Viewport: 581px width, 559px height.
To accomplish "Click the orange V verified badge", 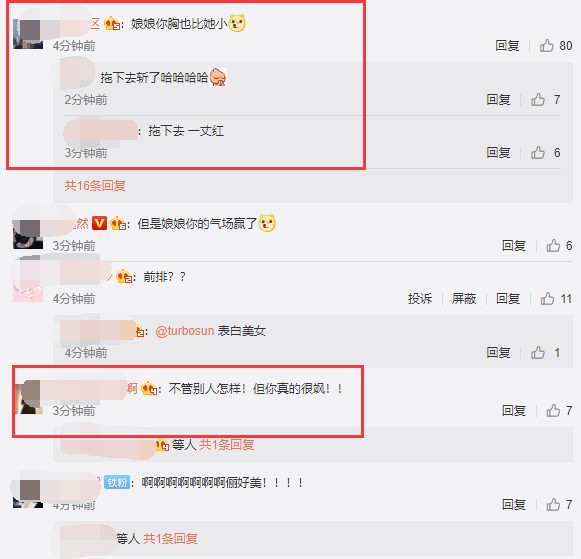I will pos(99,223).
